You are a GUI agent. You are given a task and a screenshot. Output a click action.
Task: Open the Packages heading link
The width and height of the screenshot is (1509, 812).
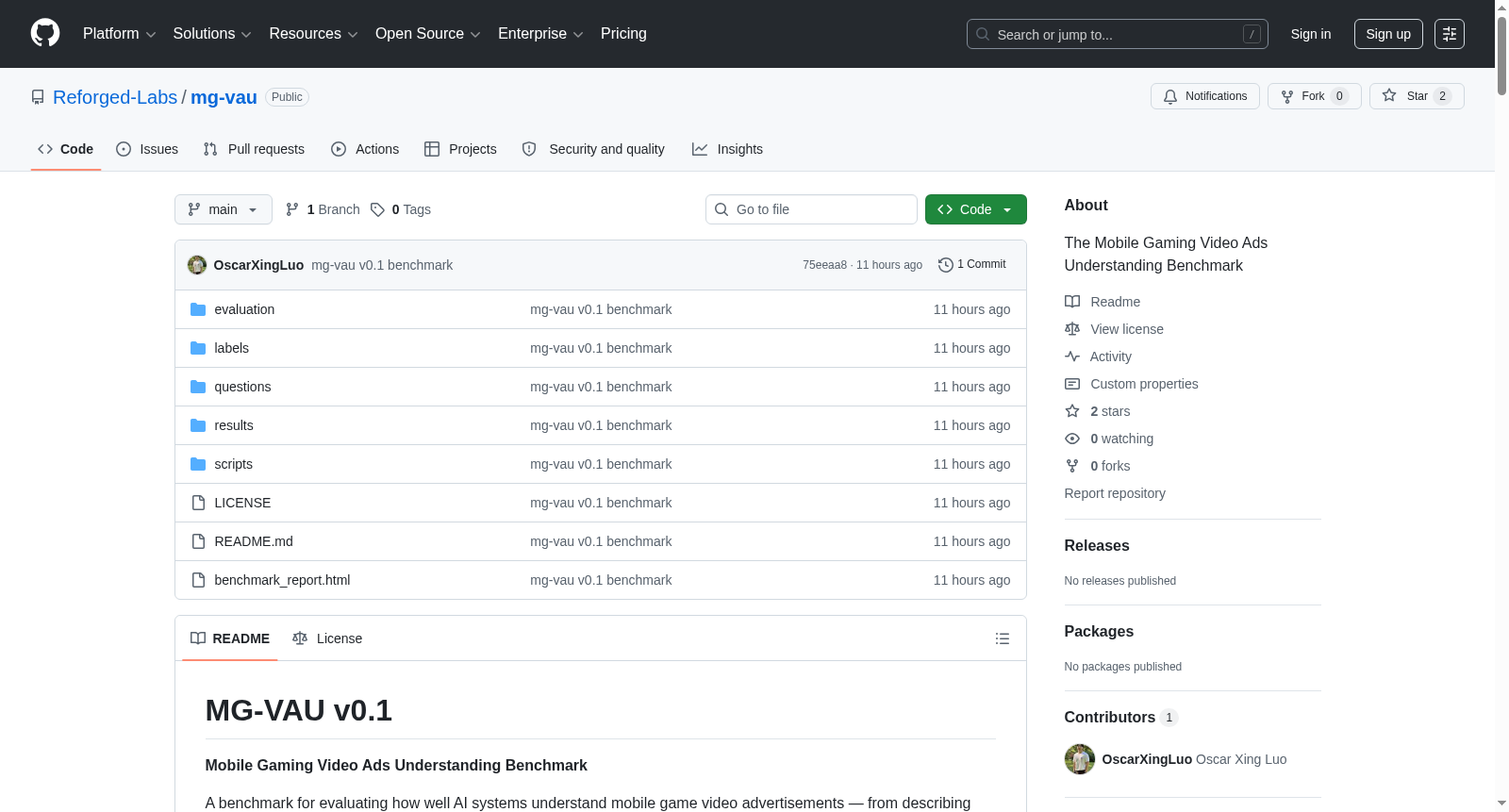point(1099,631)
